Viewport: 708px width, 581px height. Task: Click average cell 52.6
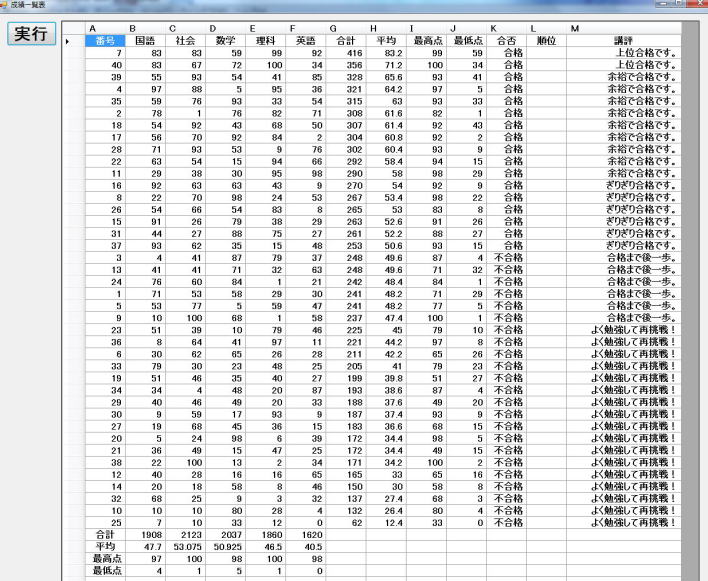coord(386,222)
